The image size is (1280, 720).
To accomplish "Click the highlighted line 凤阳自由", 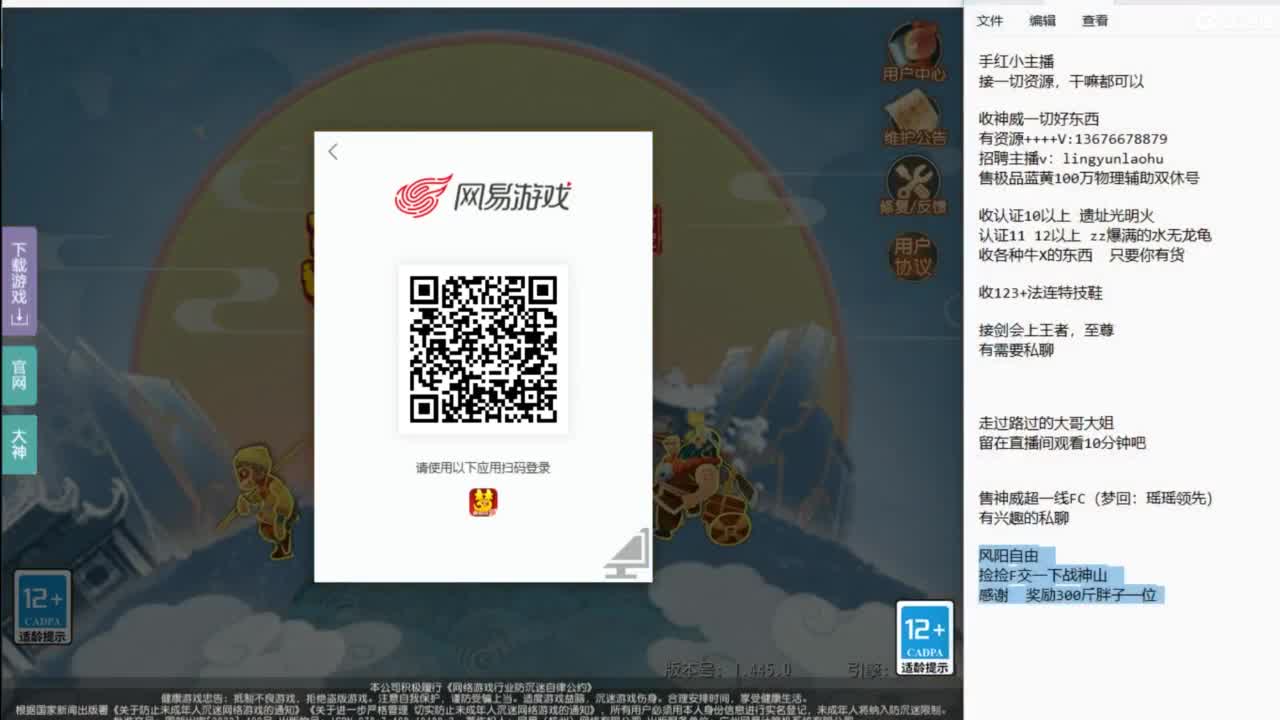I will (1008, 556).
